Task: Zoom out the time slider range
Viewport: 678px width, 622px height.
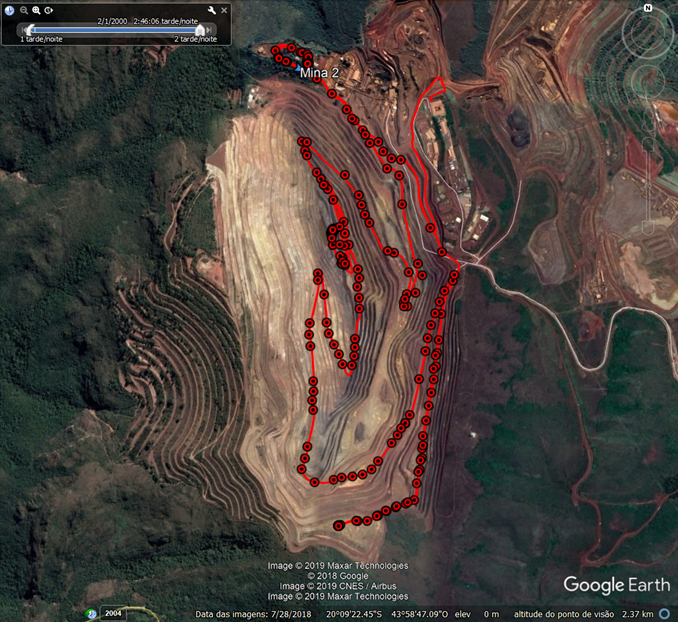Action: coord(24,10)
